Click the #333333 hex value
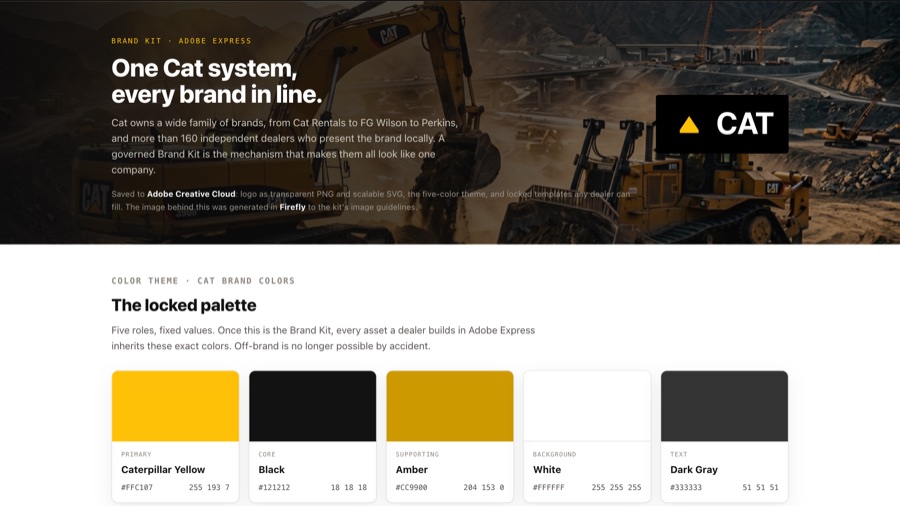The image size is (900, 506). [x=685, y=487]
